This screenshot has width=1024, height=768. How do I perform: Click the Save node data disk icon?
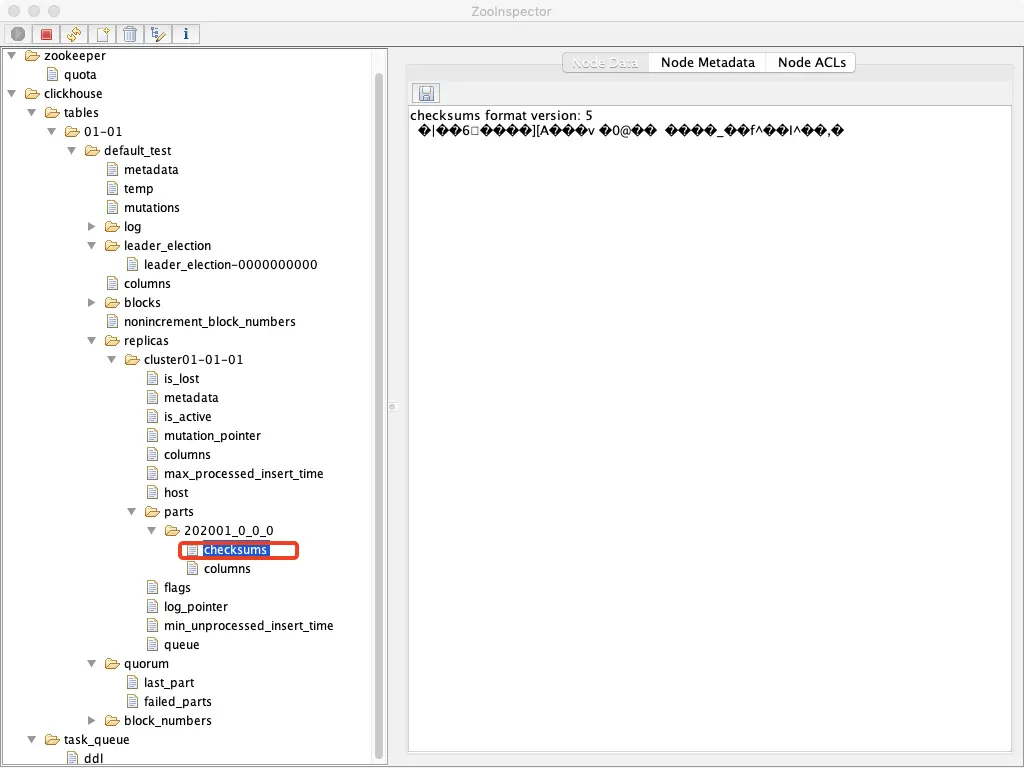pos(426,93)
